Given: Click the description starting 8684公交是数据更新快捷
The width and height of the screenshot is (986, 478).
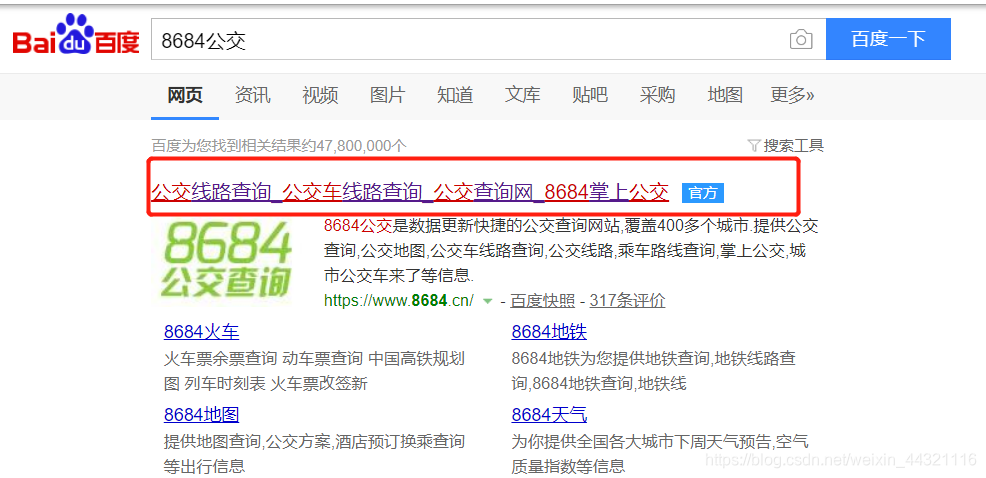Looking at the screenshot, I should pos(571,250).
